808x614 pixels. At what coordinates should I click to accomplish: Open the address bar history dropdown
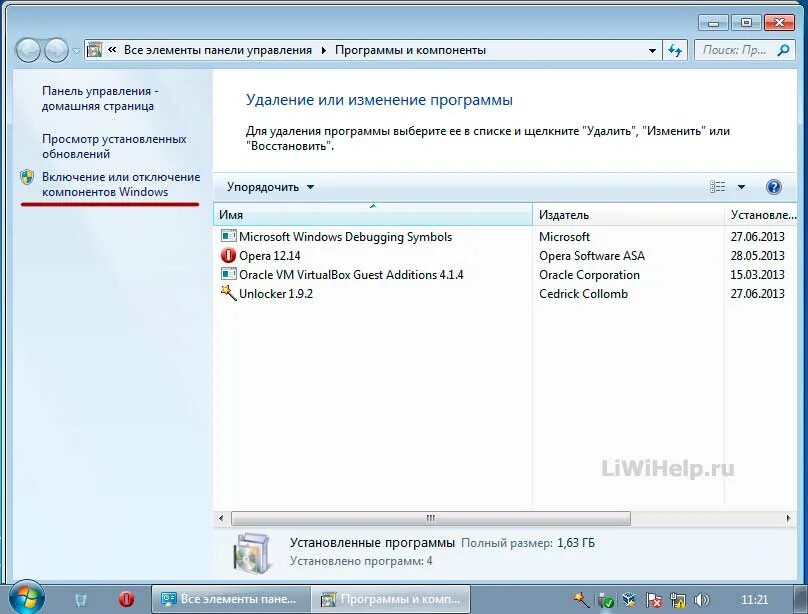pos(652,50)
